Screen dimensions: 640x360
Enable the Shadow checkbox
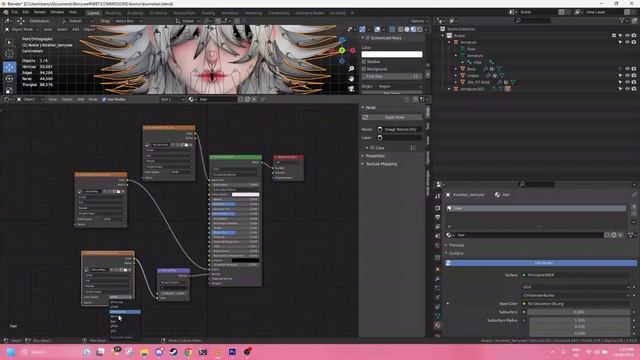coord(364,62)
